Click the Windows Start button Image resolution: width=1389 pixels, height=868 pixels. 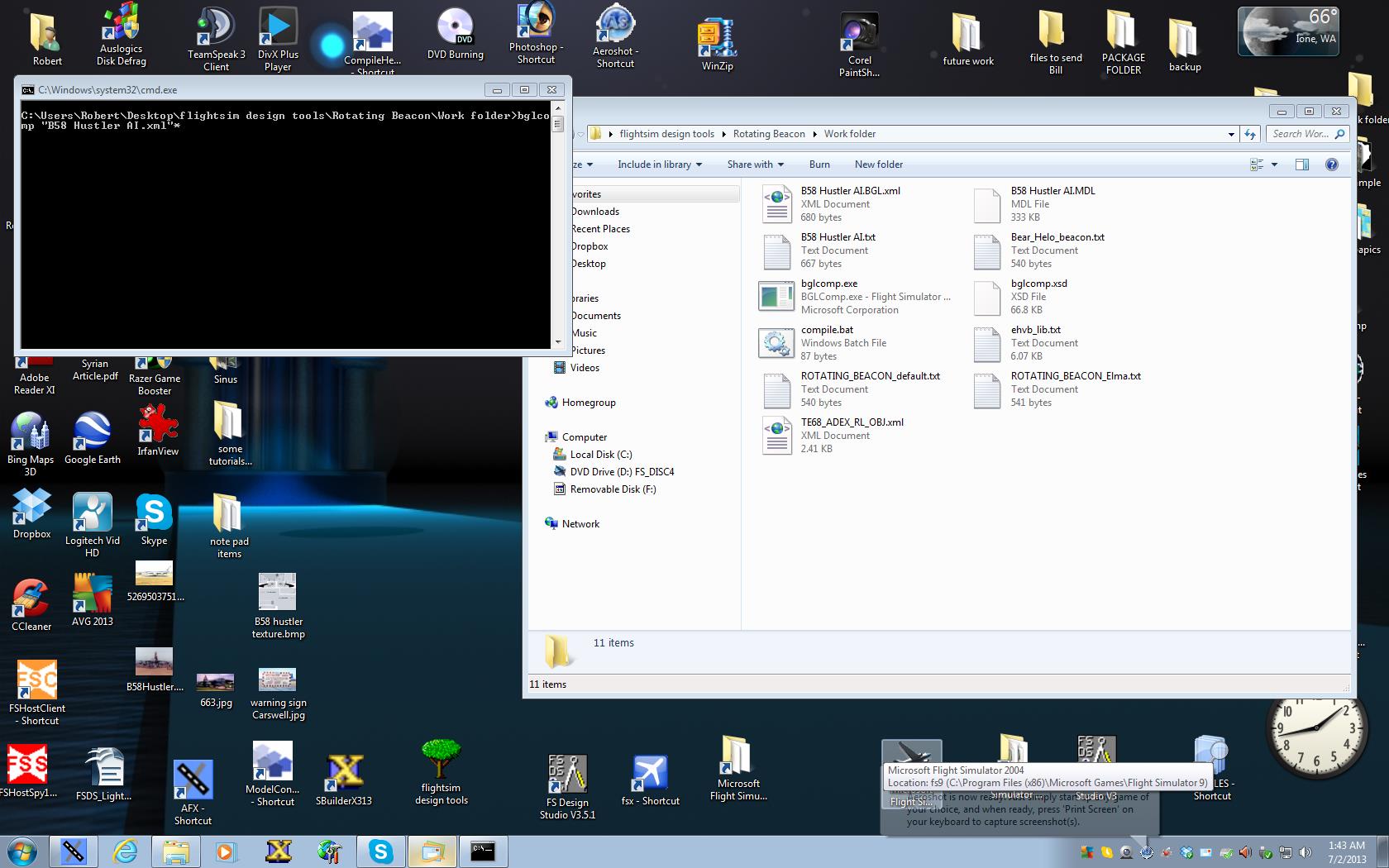point(21,851)
